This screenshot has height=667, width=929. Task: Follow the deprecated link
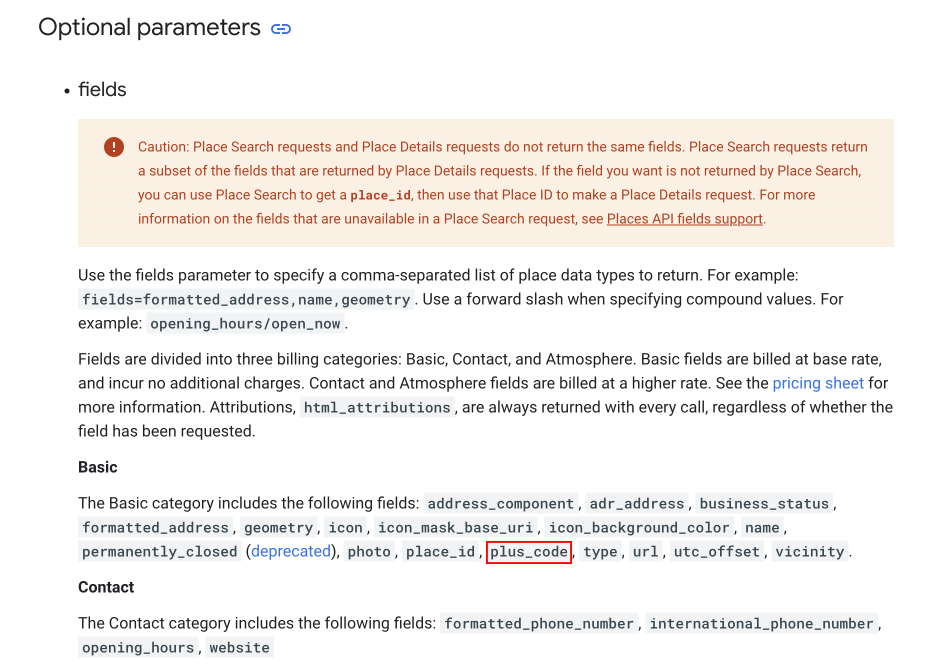tap(291, 551)
